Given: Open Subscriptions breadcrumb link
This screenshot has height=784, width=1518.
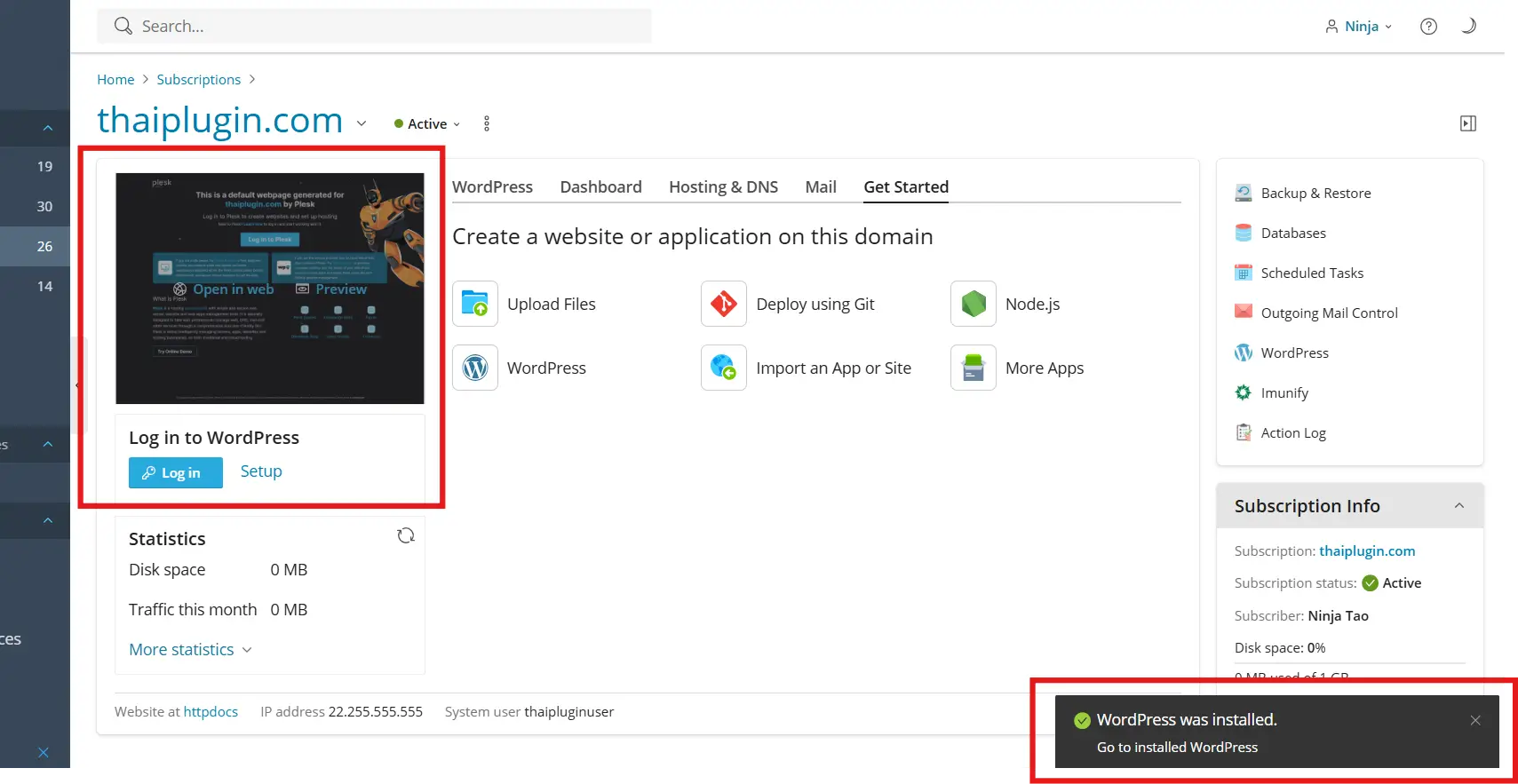Looking at the screenshot, I should 199,80.
